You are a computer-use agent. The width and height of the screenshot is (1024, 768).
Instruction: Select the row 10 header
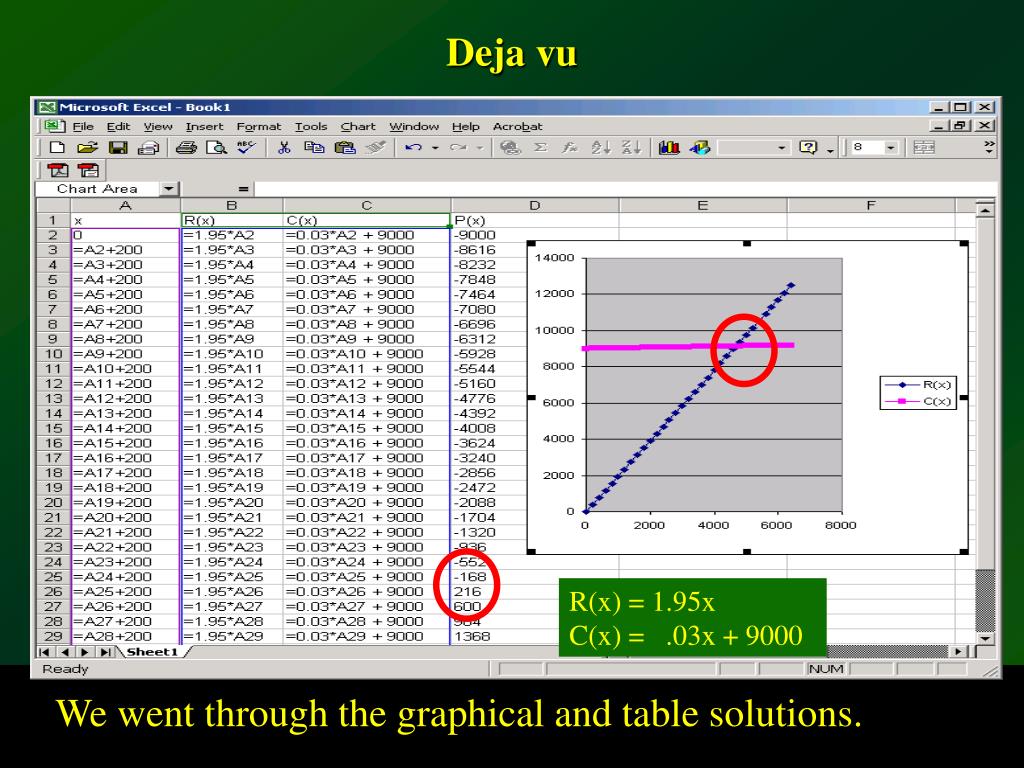point(54,354)
